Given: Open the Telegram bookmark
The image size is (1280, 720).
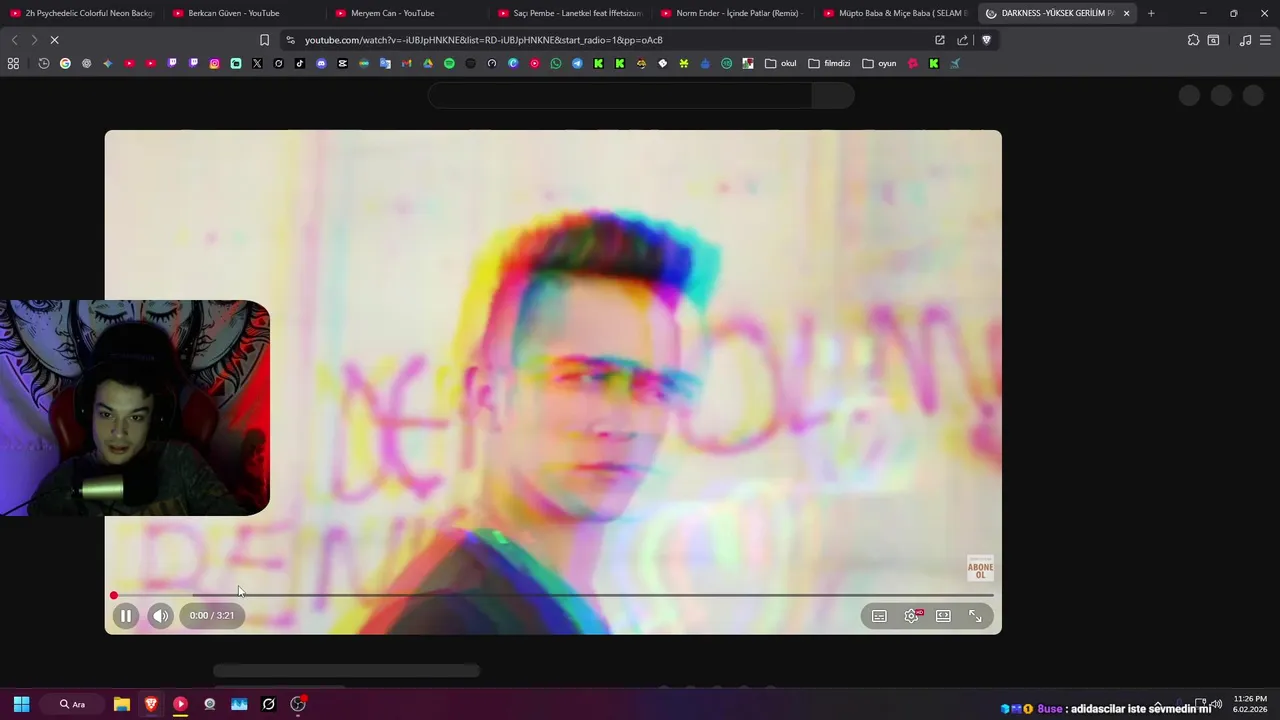Looking at the screenshot, I should [x=577, y=63].
